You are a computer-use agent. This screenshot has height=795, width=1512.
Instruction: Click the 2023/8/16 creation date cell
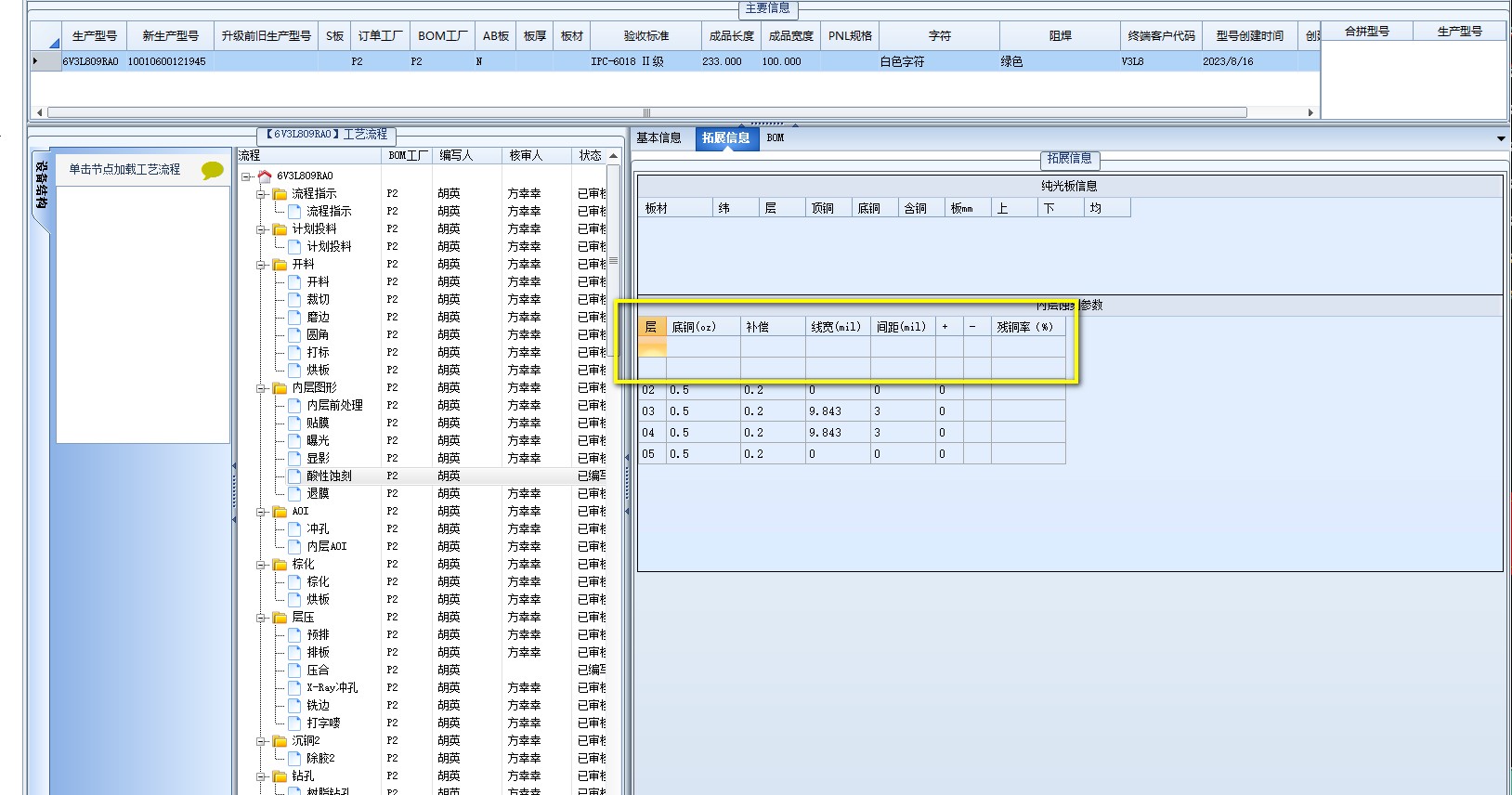(x=1250, y=61)
